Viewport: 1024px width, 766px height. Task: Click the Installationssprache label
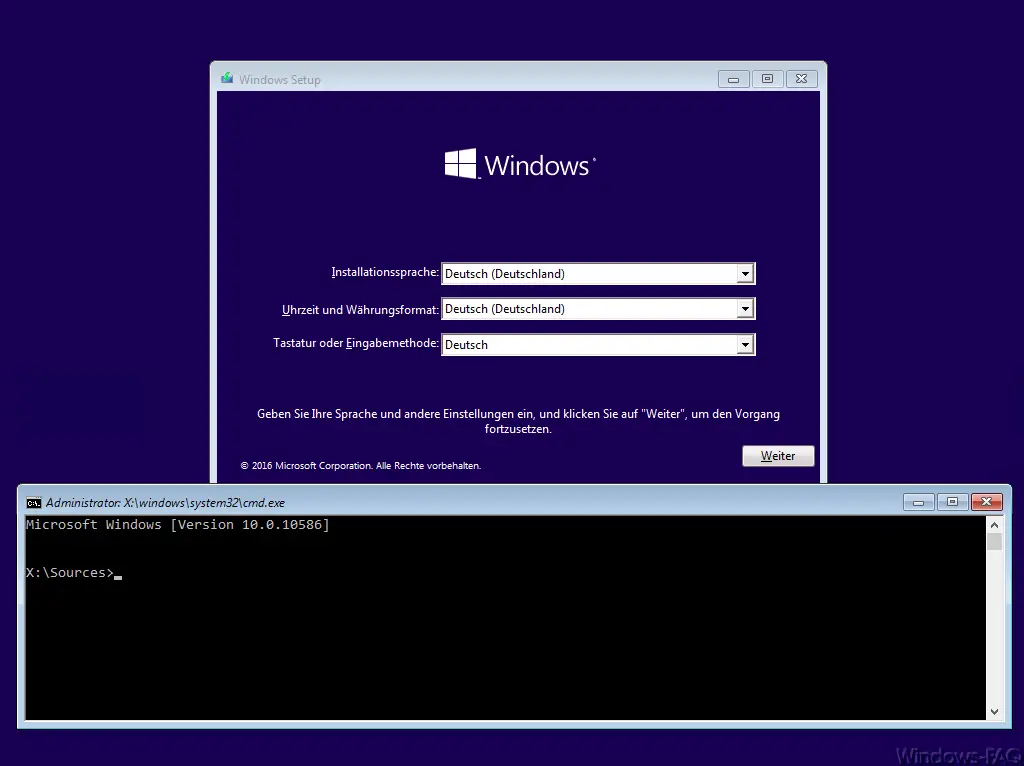point(385,272)
